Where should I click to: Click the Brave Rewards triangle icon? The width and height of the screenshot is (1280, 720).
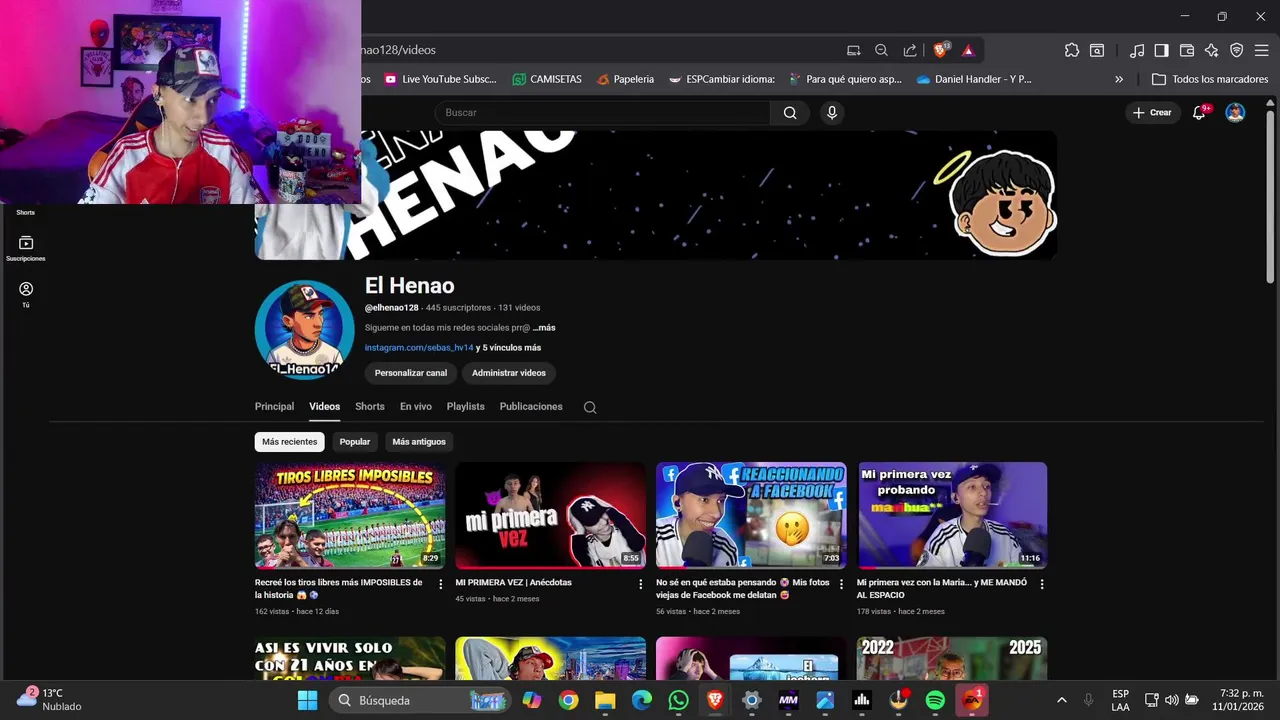(x=968, y=50)
